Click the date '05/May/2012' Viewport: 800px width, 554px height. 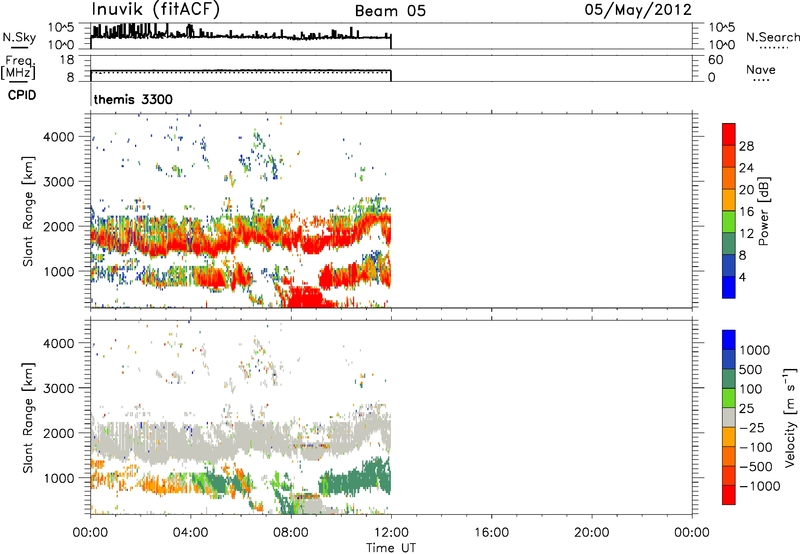click(638, 10)
